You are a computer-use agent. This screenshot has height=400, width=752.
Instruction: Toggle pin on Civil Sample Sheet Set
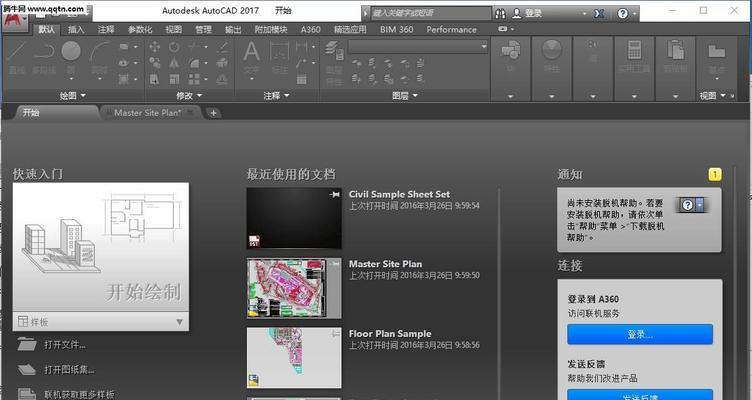[x=335, y=194]
